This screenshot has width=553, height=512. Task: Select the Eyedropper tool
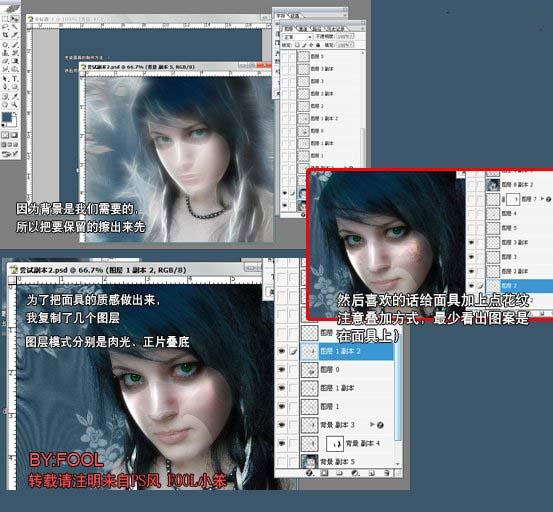pyautogui.click(x=14, y=96)
